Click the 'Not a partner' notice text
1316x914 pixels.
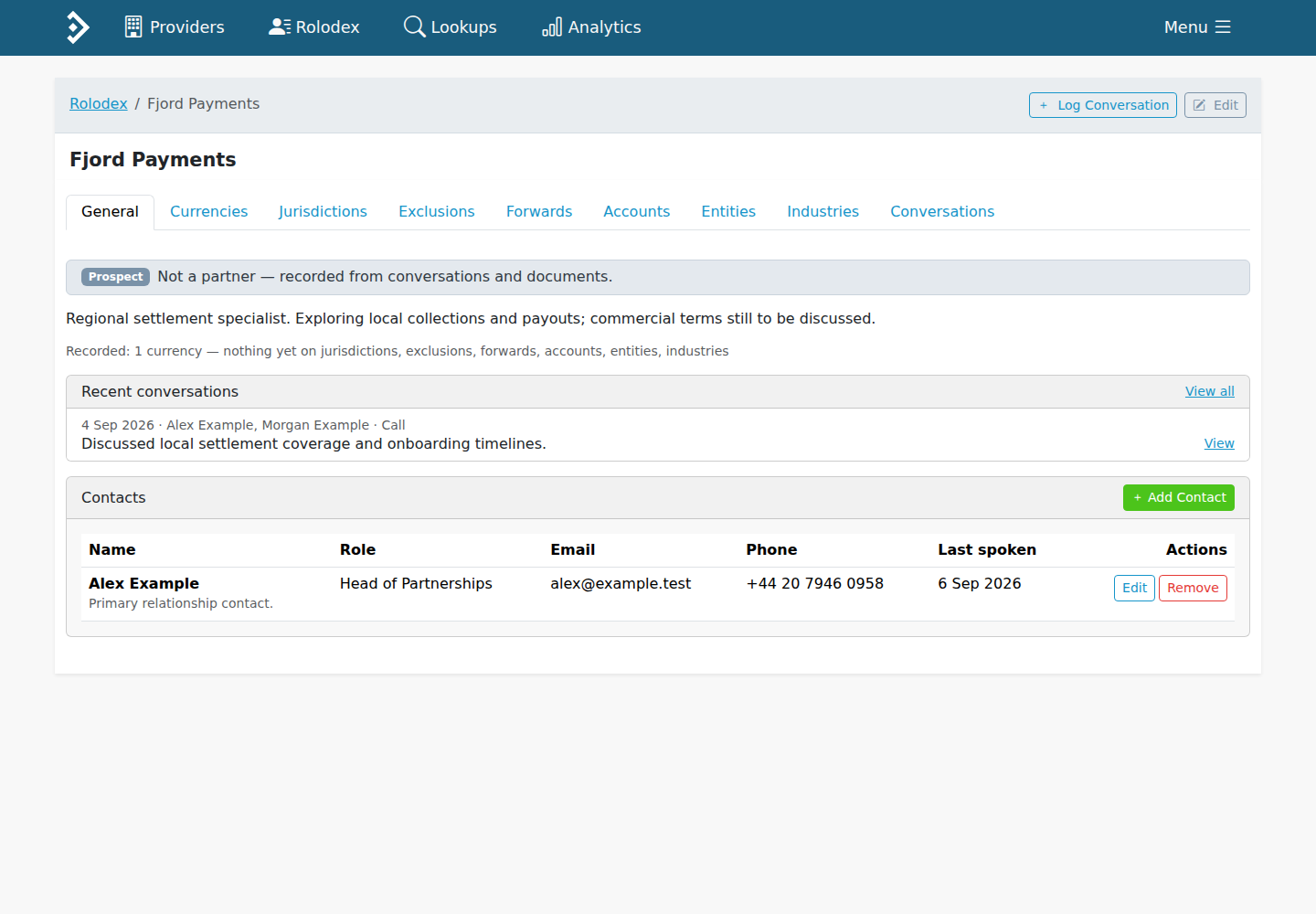(385, 276)
